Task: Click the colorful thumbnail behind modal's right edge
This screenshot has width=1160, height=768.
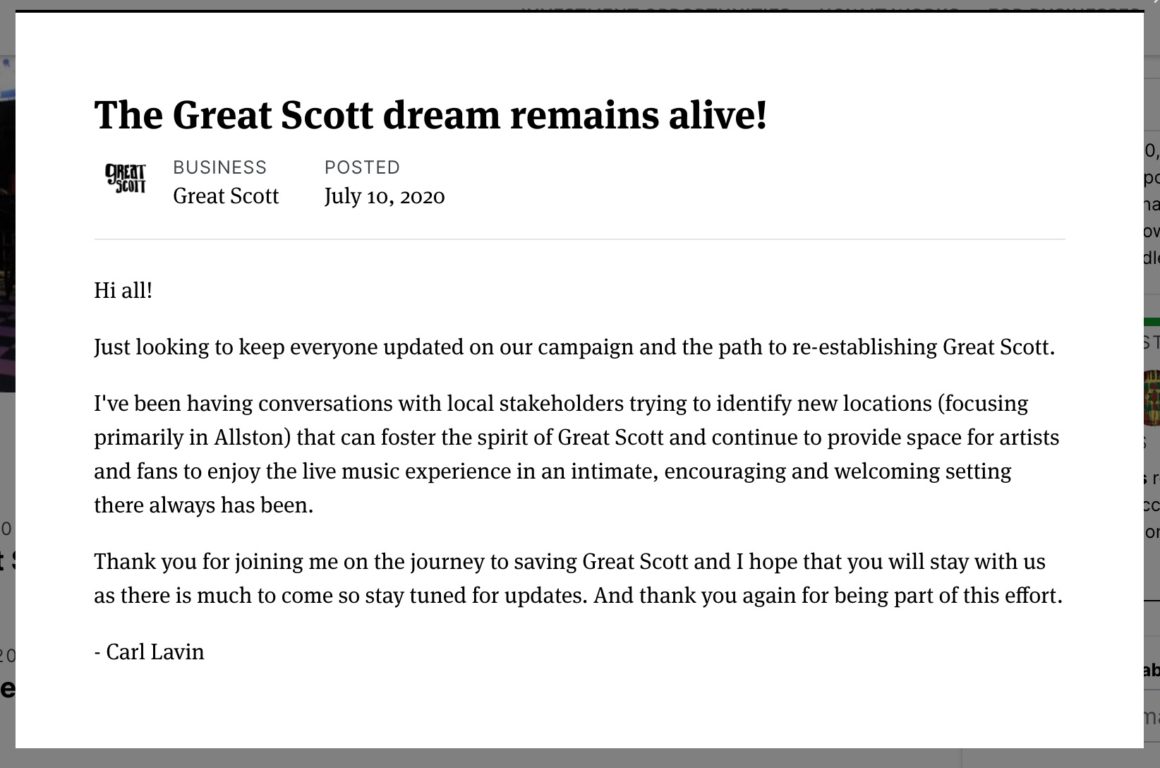Action: tap(1152, 399)
